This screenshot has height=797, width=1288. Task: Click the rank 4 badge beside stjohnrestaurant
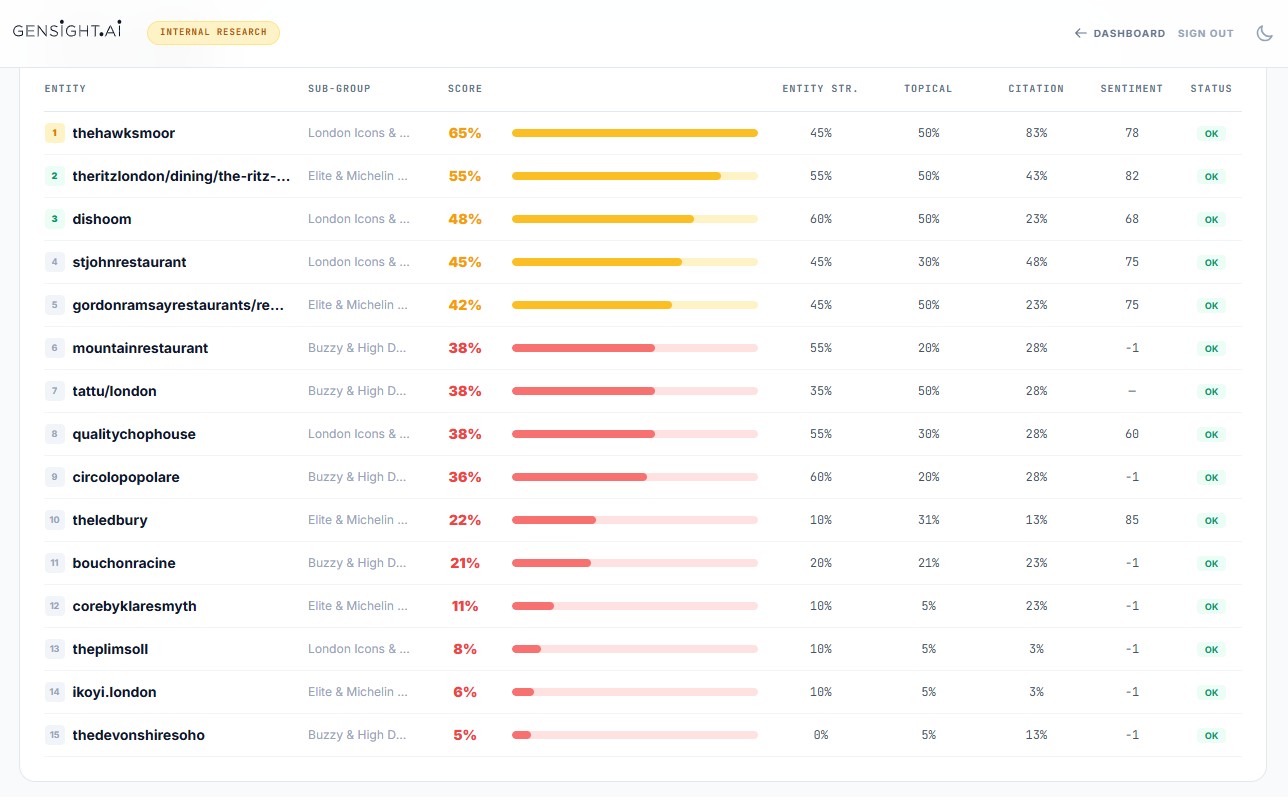(x=55, y=262)
